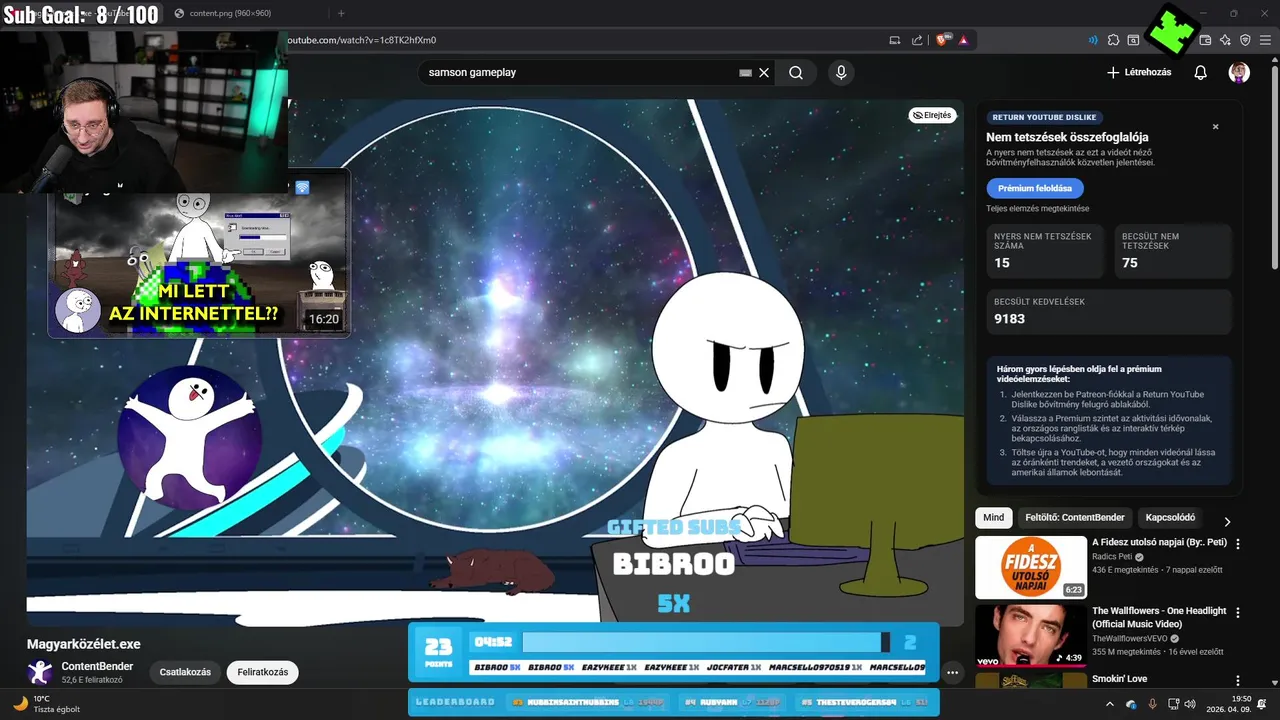Click the 'Nyers nem tetszések száma' 15 card
The image size is (1280, 720).
(x=1044, y=251)
